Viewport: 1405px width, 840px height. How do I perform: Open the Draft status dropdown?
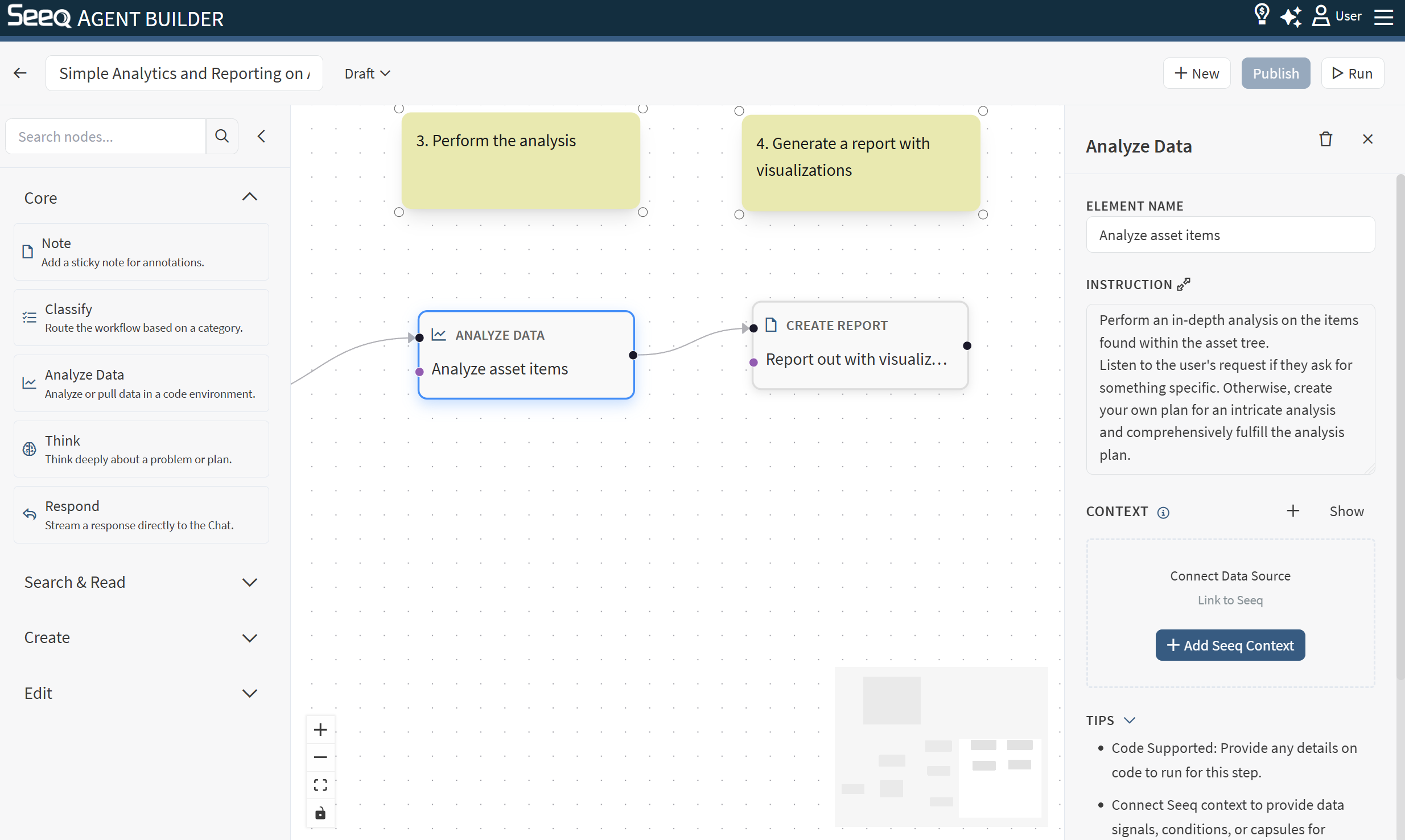pos(367,73)
